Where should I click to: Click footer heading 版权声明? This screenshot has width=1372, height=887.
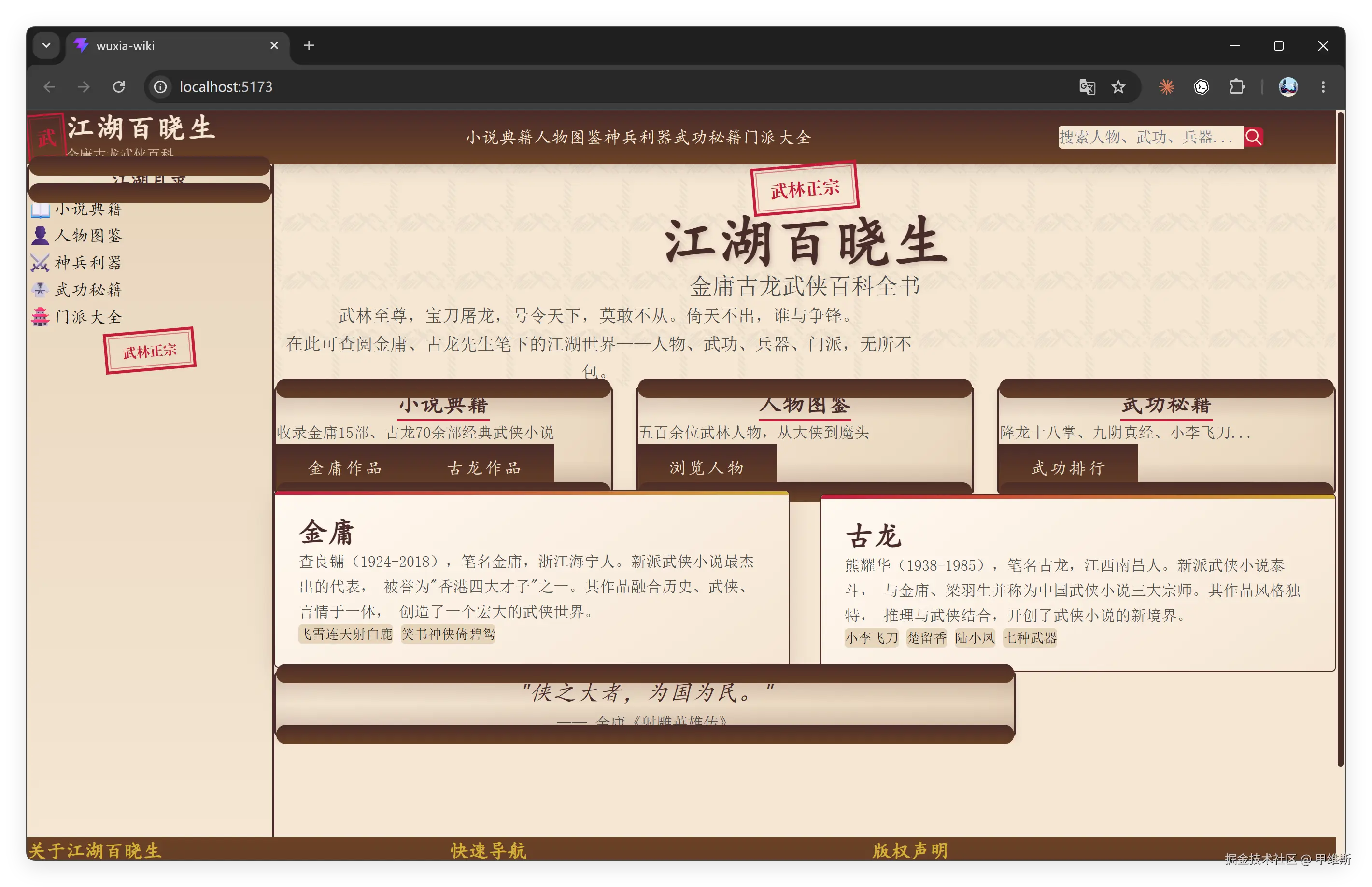coord(910,851)
